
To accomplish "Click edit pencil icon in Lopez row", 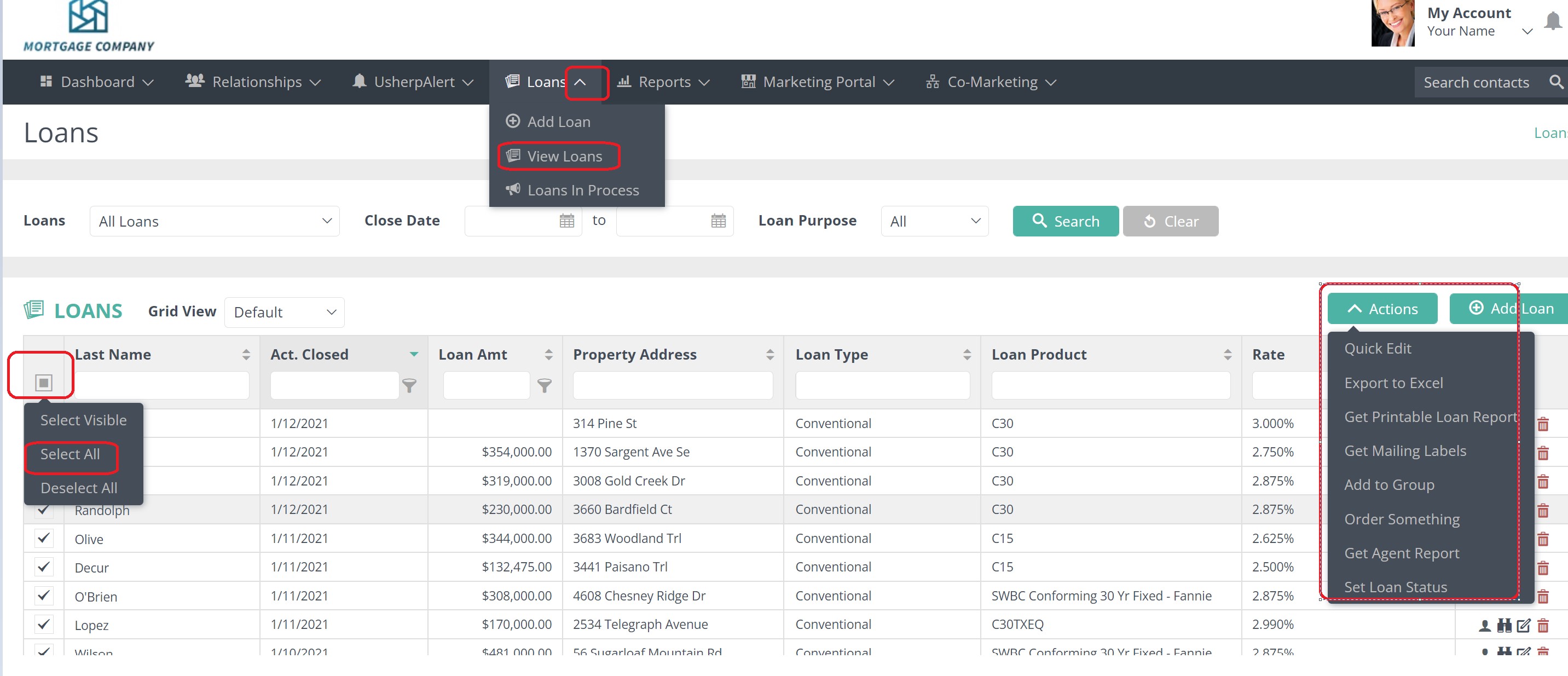I will click(1524, 625).
